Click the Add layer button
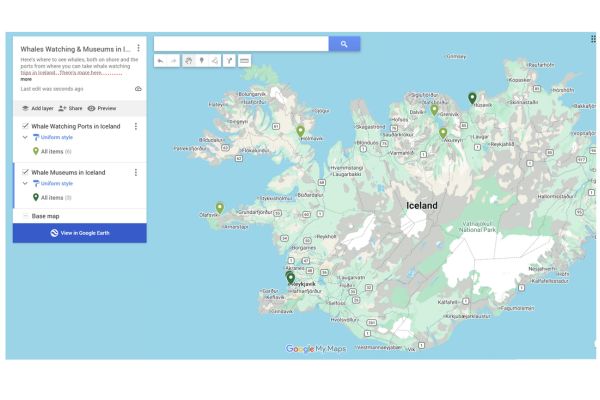Image resolution: width=600 pixels, height=400 pixels. (38, 108)
